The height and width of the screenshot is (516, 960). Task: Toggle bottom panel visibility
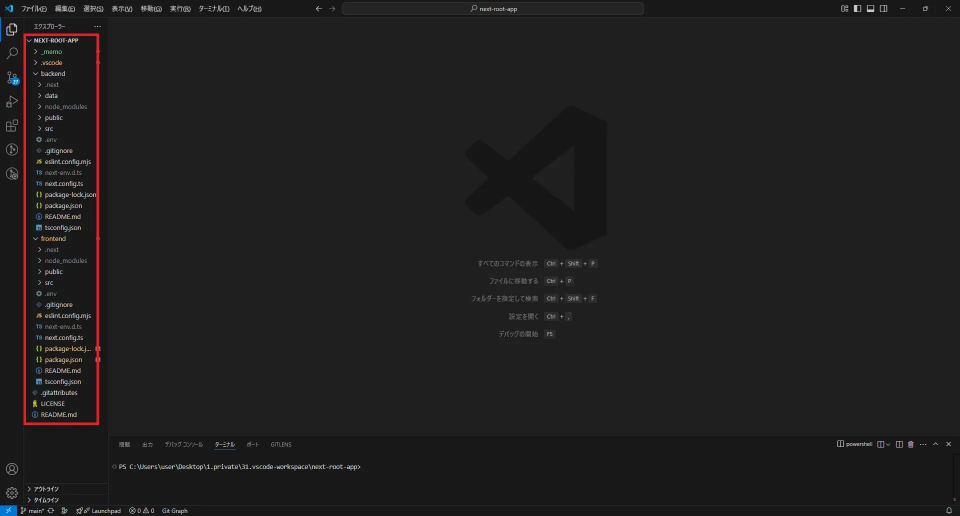870,9
